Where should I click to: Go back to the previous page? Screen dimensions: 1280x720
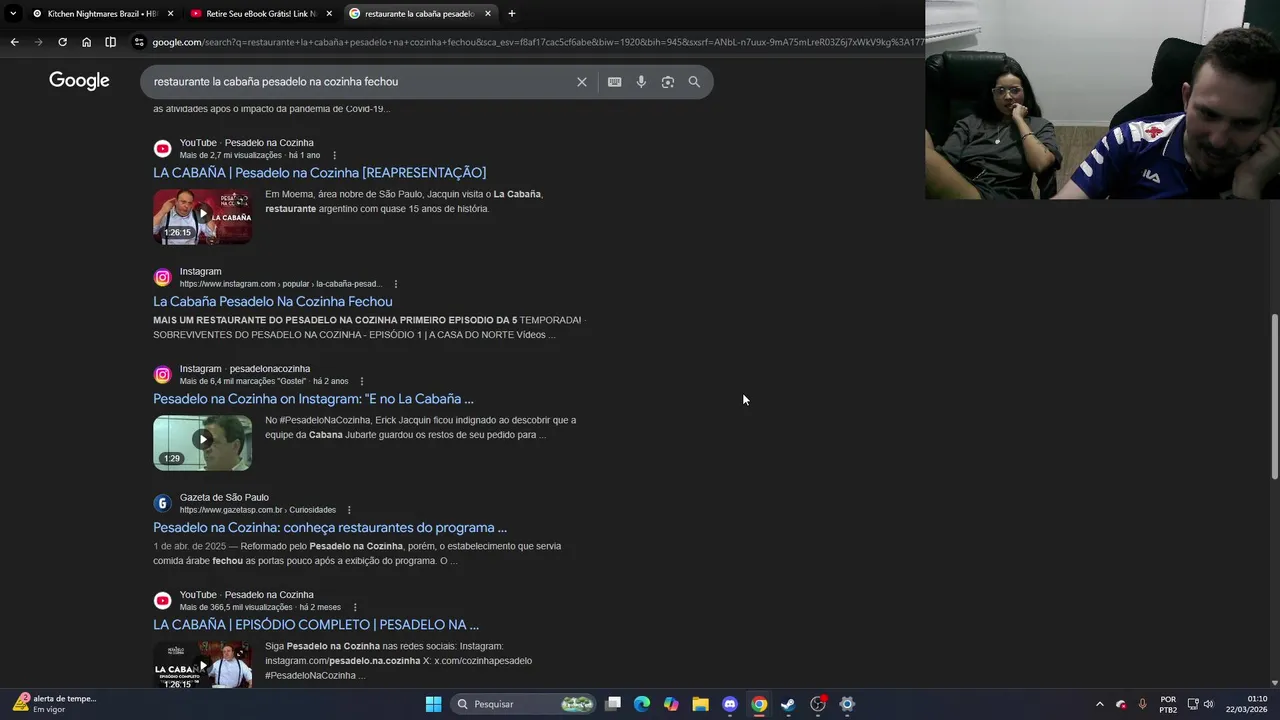coord(14,42)
